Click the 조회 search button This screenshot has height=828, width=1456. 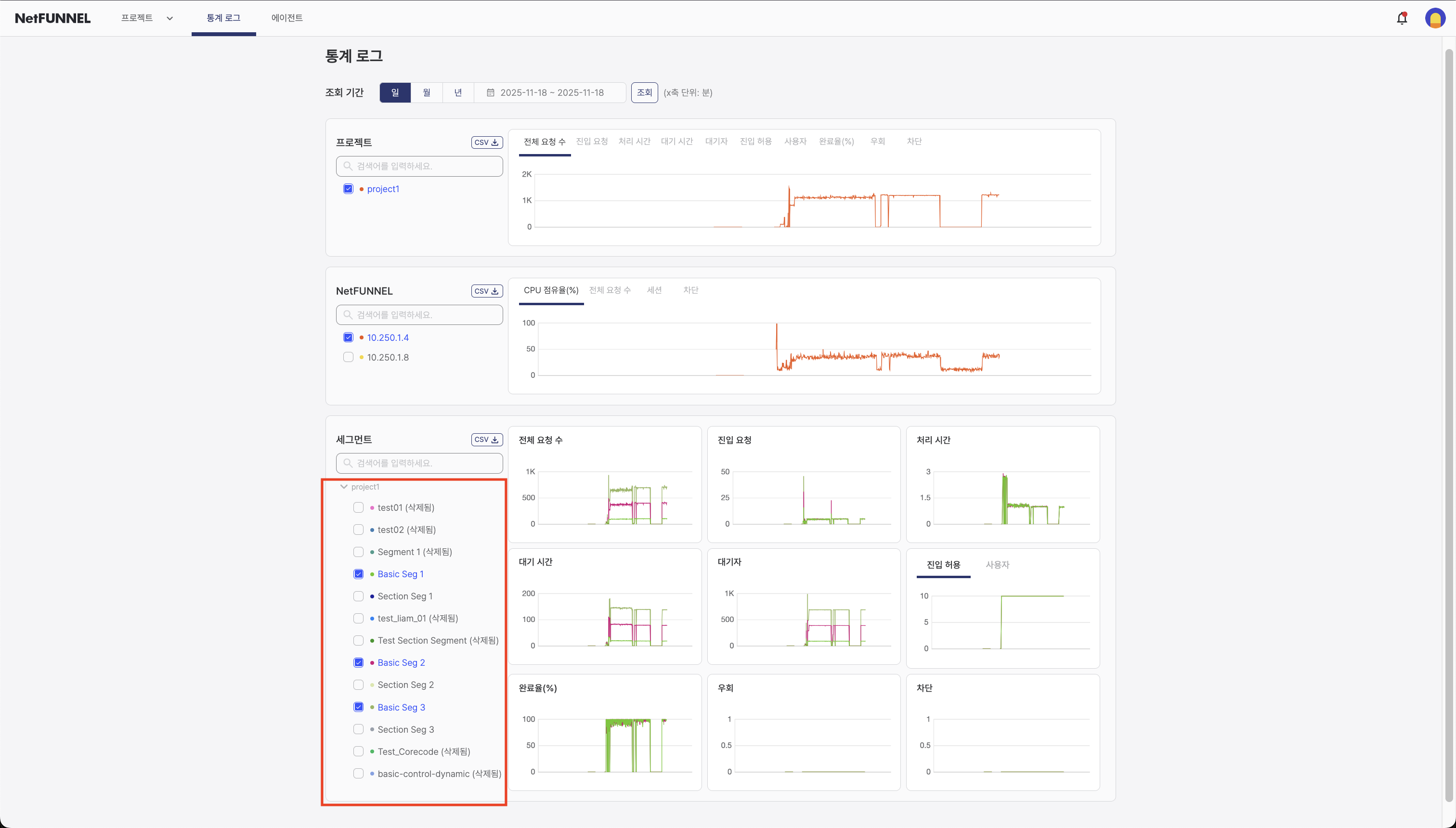(644, 93)
